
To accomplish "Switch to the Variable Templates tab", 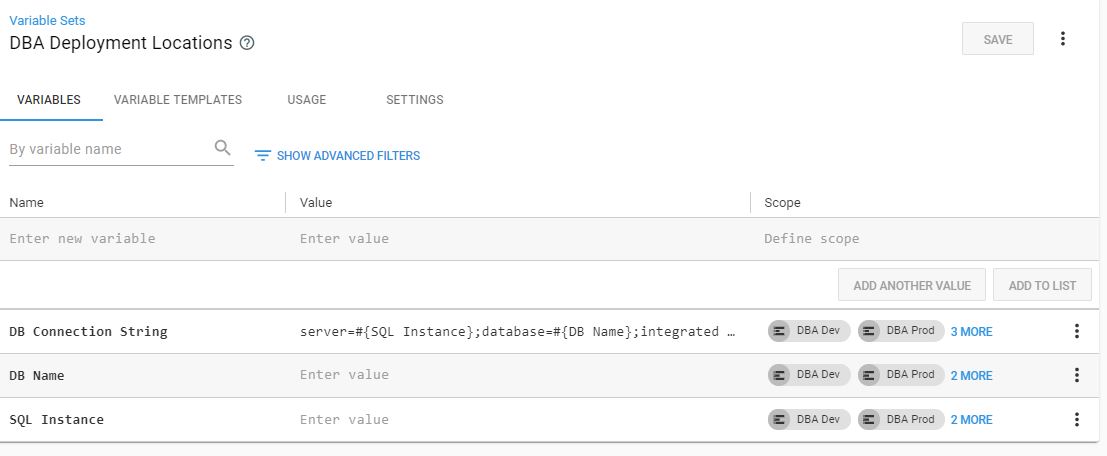I will (x=178, y=100).
